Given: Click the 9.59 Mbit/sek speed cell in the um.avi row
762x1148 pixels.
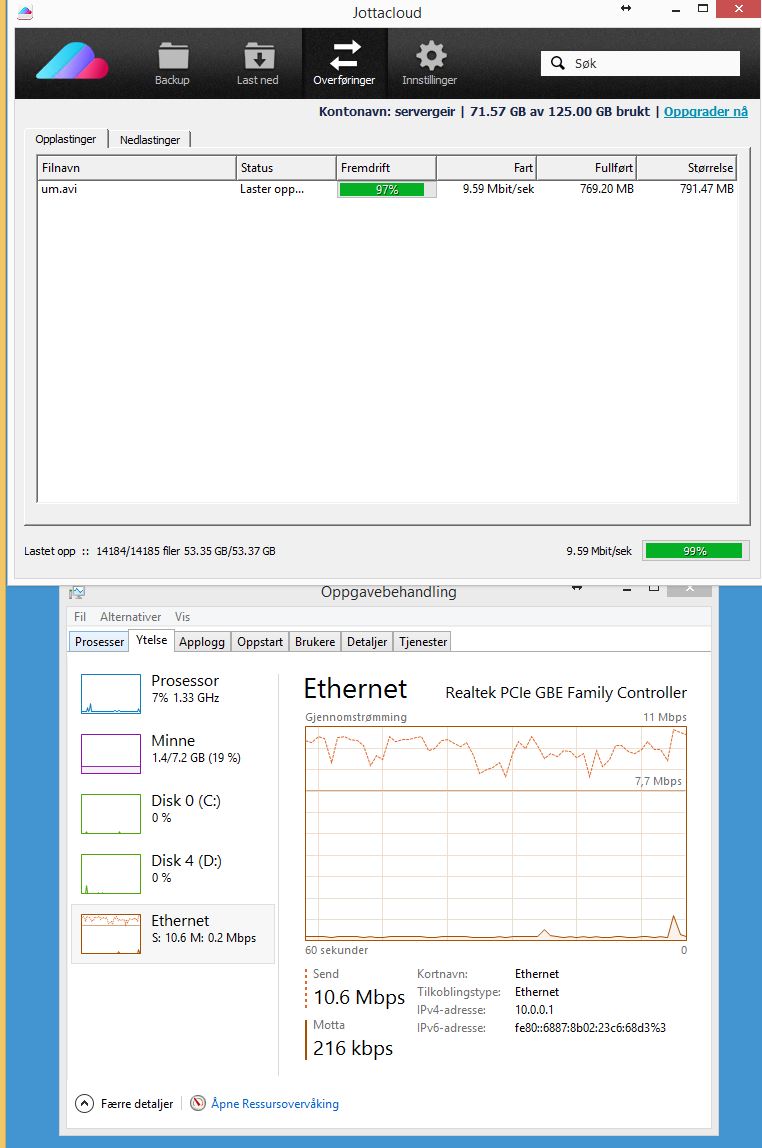Looking at the screenshot, I should coord(498,189).
